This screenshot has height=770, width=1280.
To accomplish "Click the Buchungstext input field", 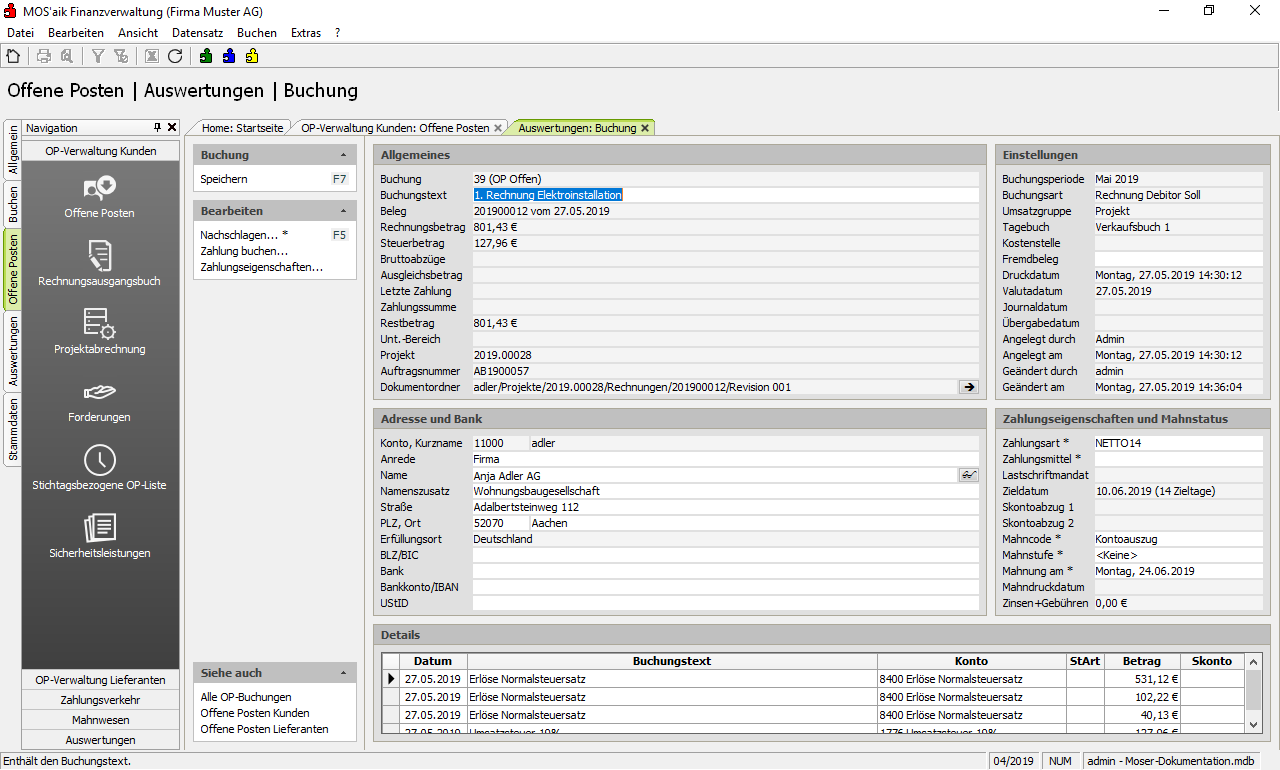I will (725, 195).
